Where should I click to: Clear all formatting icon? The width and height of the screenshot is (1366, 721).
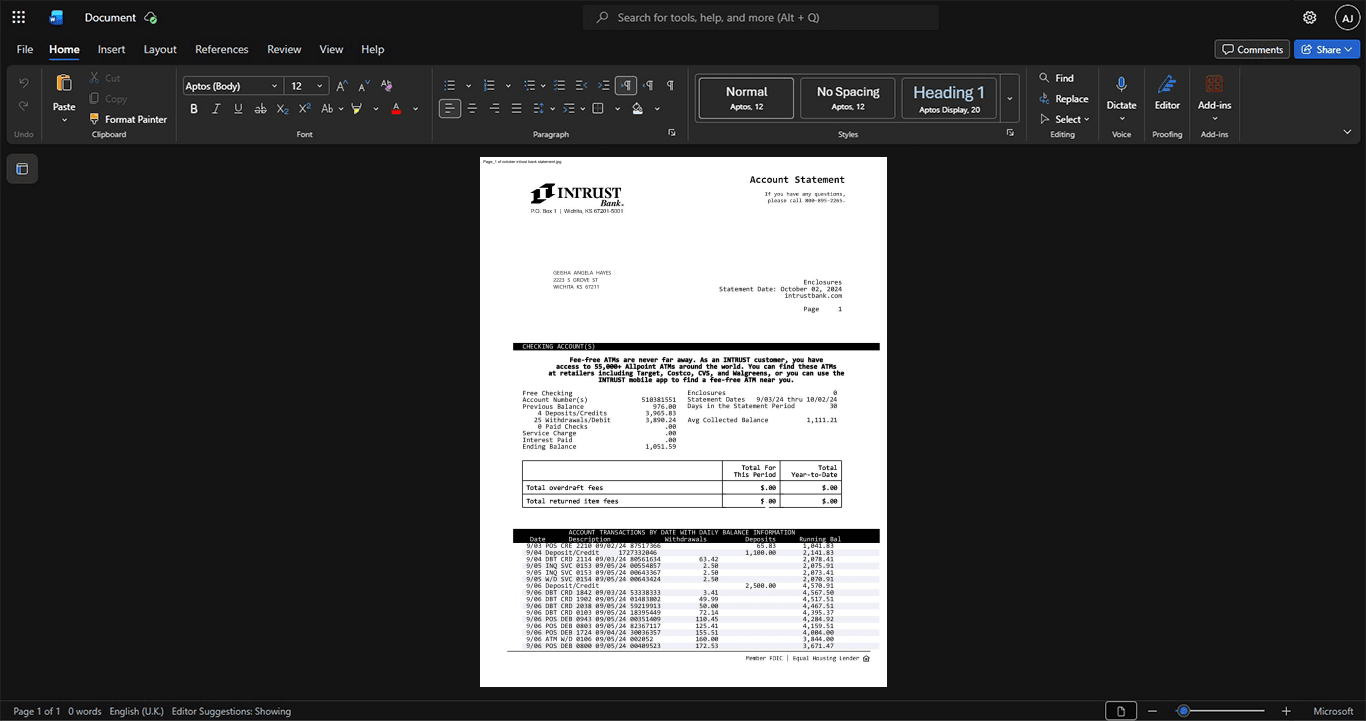point(387,86)
